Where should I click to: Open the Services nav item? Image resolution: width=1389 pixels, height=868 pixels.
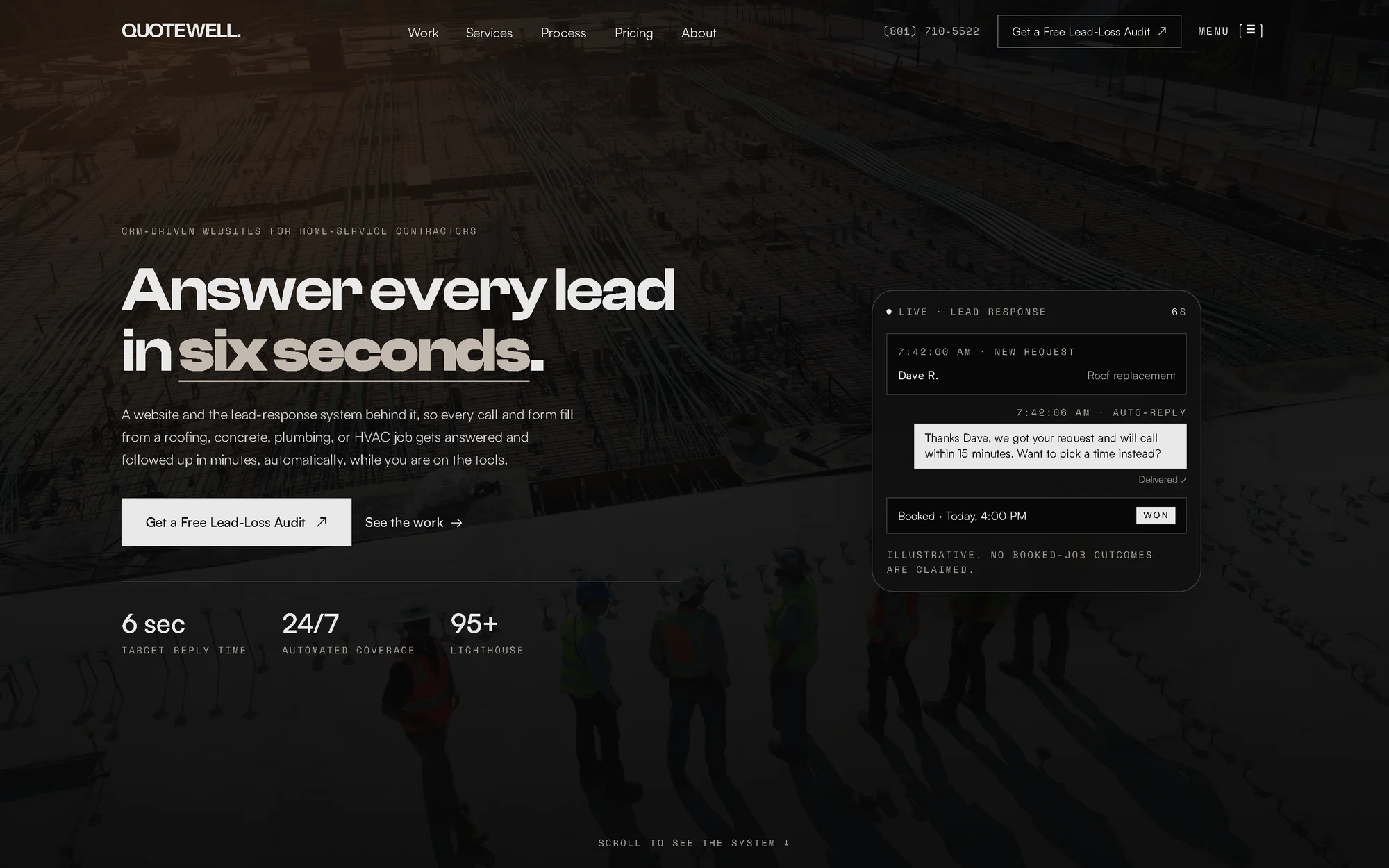pyautogui.click(x=489, y=33)
